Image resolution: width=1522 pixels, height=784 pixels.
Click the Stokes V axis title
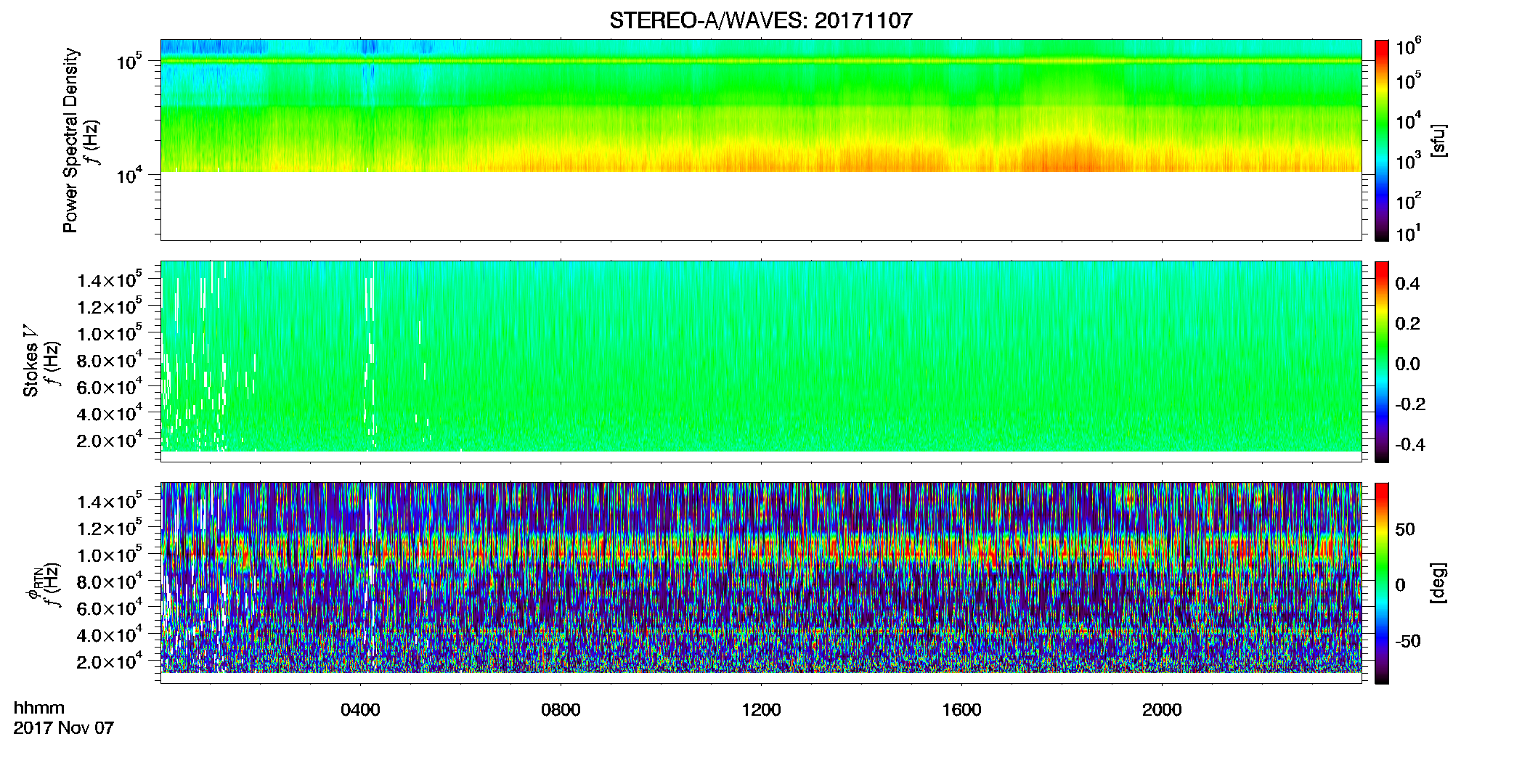[x=30, y=362]
